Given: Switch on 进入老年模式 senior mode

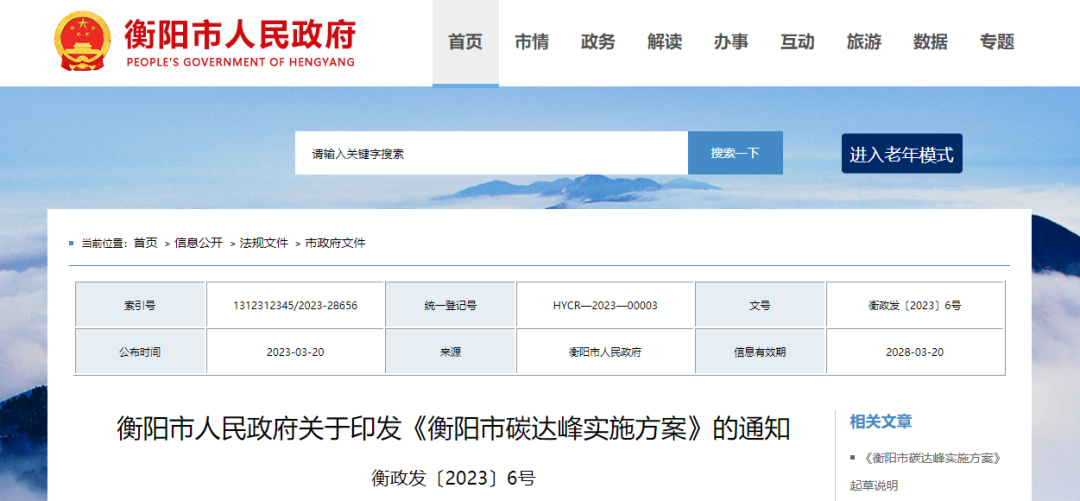Looking at the screenshot, I should [x=902, y=154].
